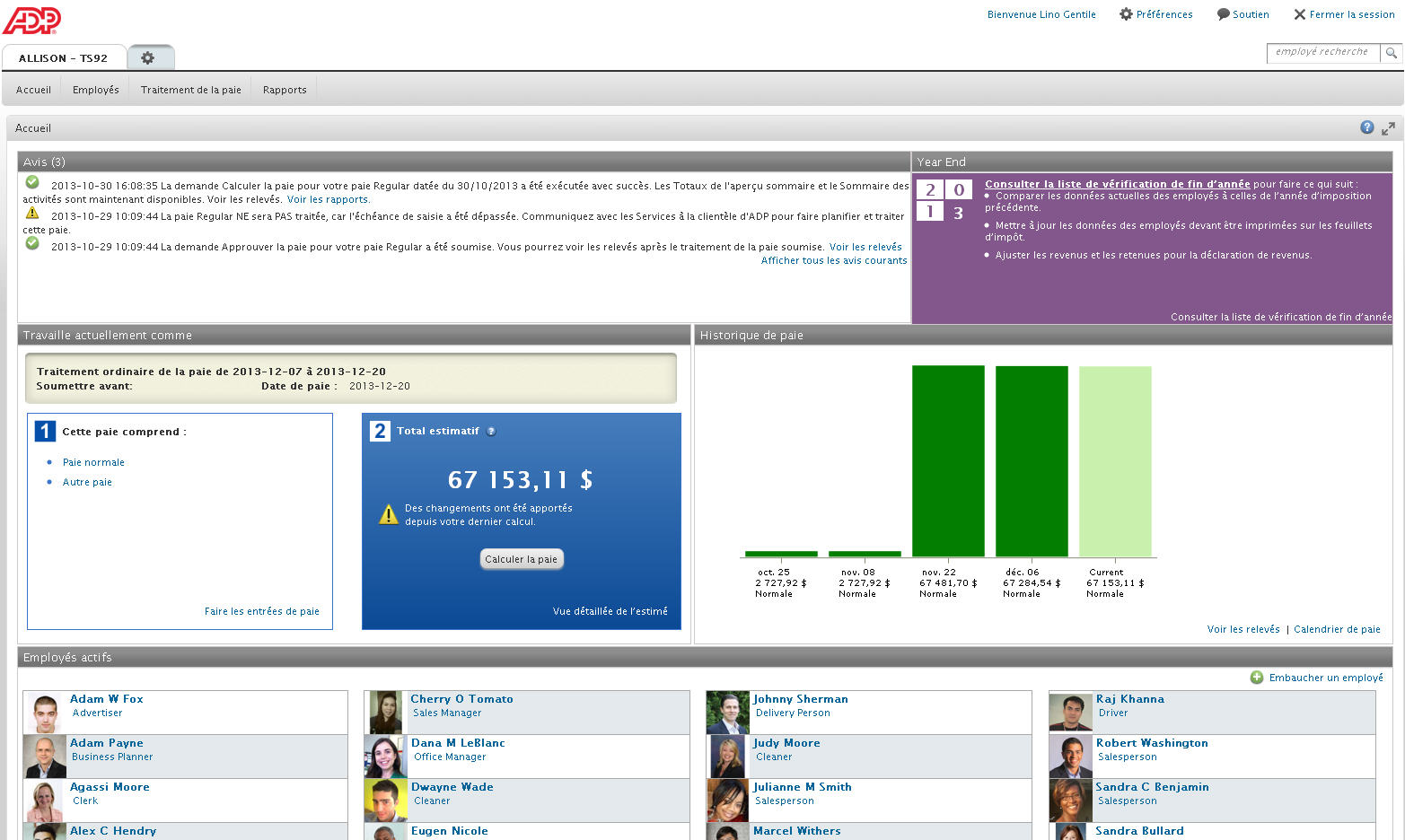
Task: Expand the Accueil panel to fullscreen
Action: click(x=1388, y=128)
